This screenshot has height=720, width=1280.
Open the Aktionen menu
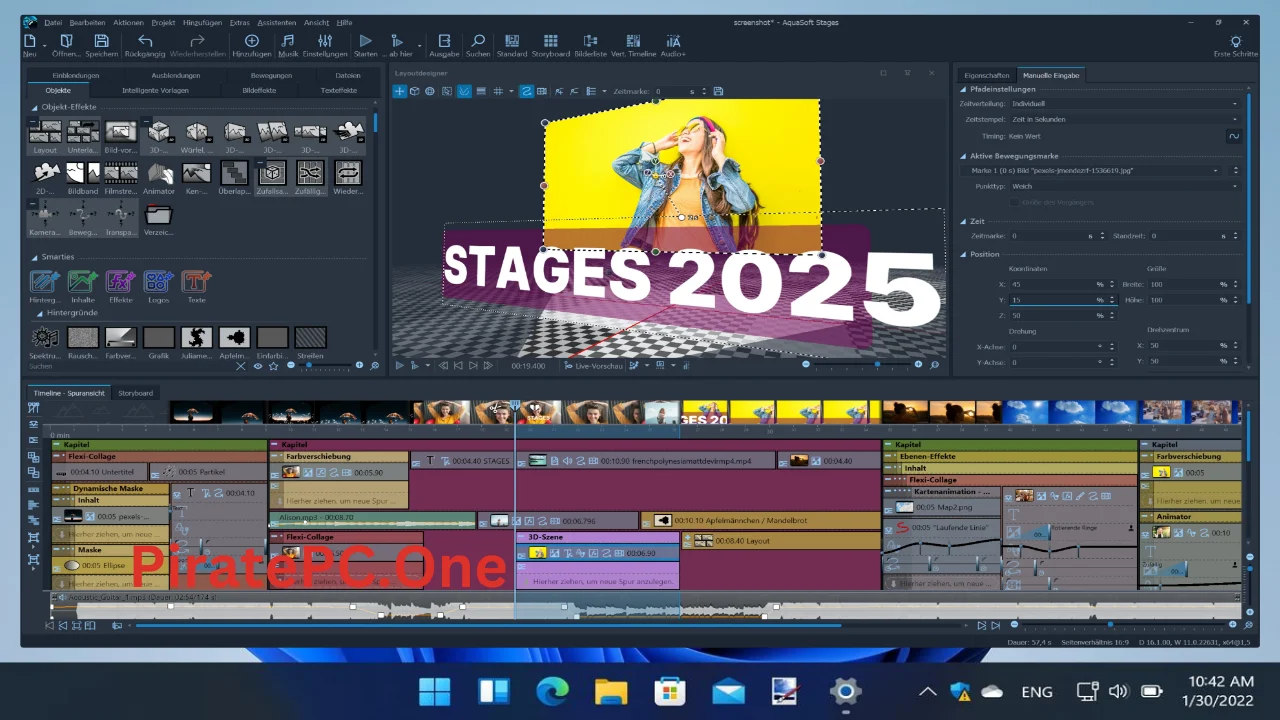[x=128, y=22]
